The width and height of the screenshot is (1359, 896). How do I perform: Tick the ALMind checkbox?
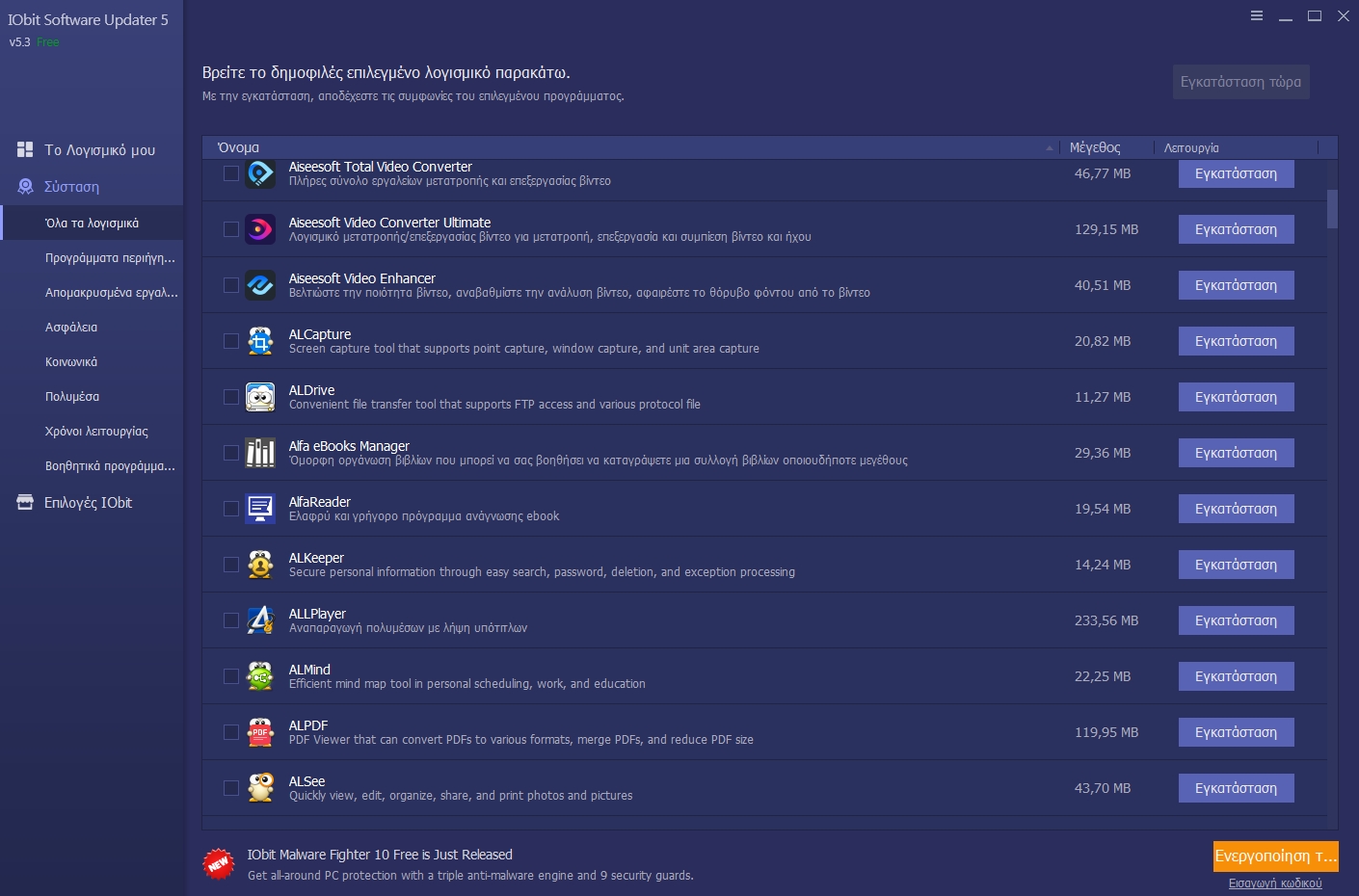pos(231,676)
